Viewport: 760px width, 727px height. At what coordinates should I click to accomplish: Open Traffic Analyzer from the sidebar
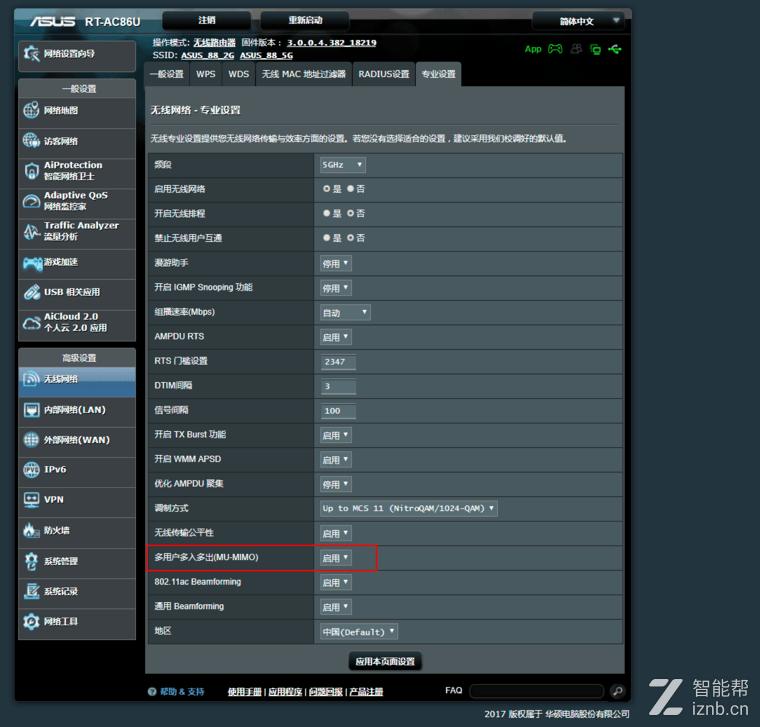pyautogui.click(x=31, y=231)
